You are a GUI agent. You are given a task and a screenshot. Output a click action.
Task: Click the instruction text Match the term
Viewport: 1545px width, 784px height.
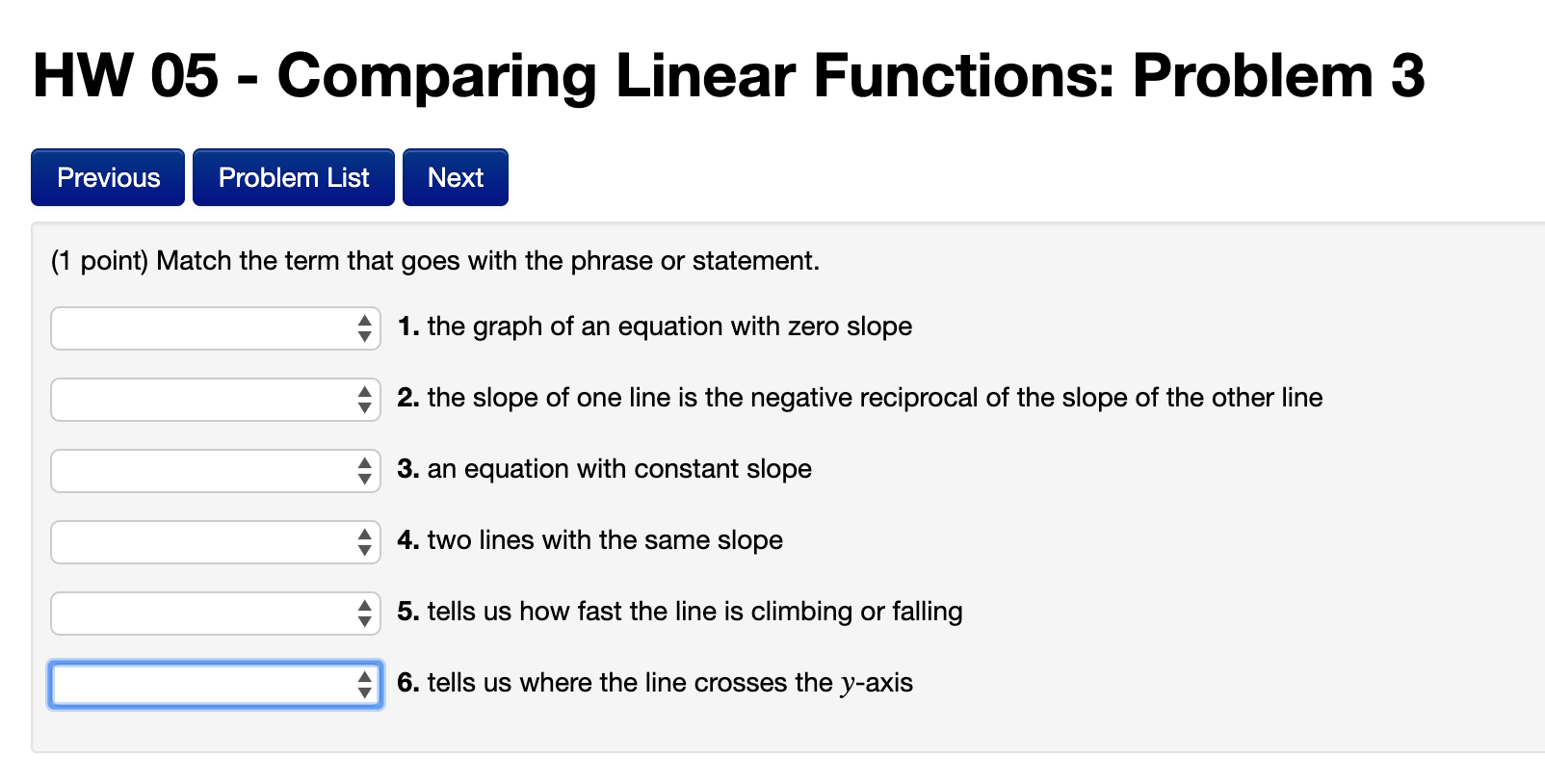pyautogui.click(x=435, y=261)
